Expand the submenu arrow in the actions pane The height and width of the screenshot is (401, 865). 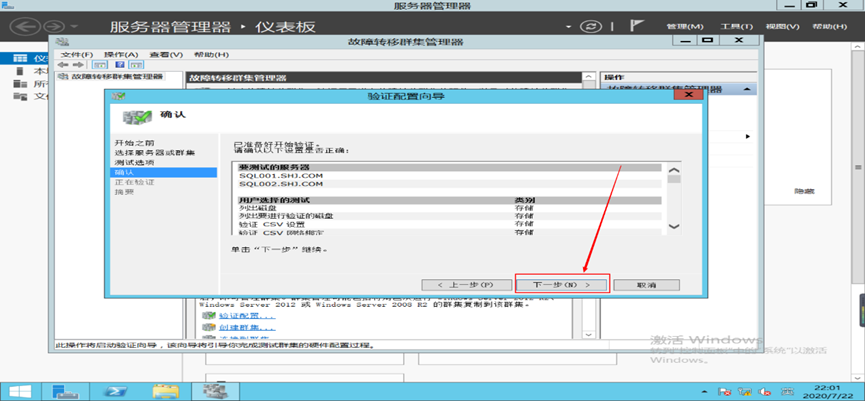[x=748, y=136]
